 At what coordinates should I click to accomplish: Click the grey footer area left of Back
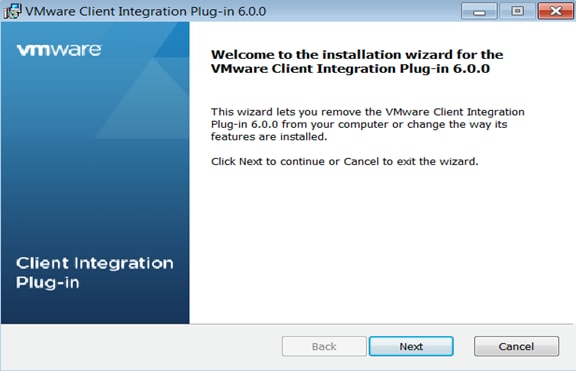pyautogui.click(x=141, y=346)
